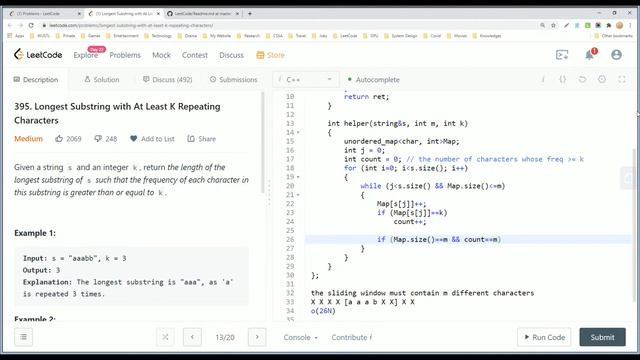Pick a random problem shuffle button

165,337
